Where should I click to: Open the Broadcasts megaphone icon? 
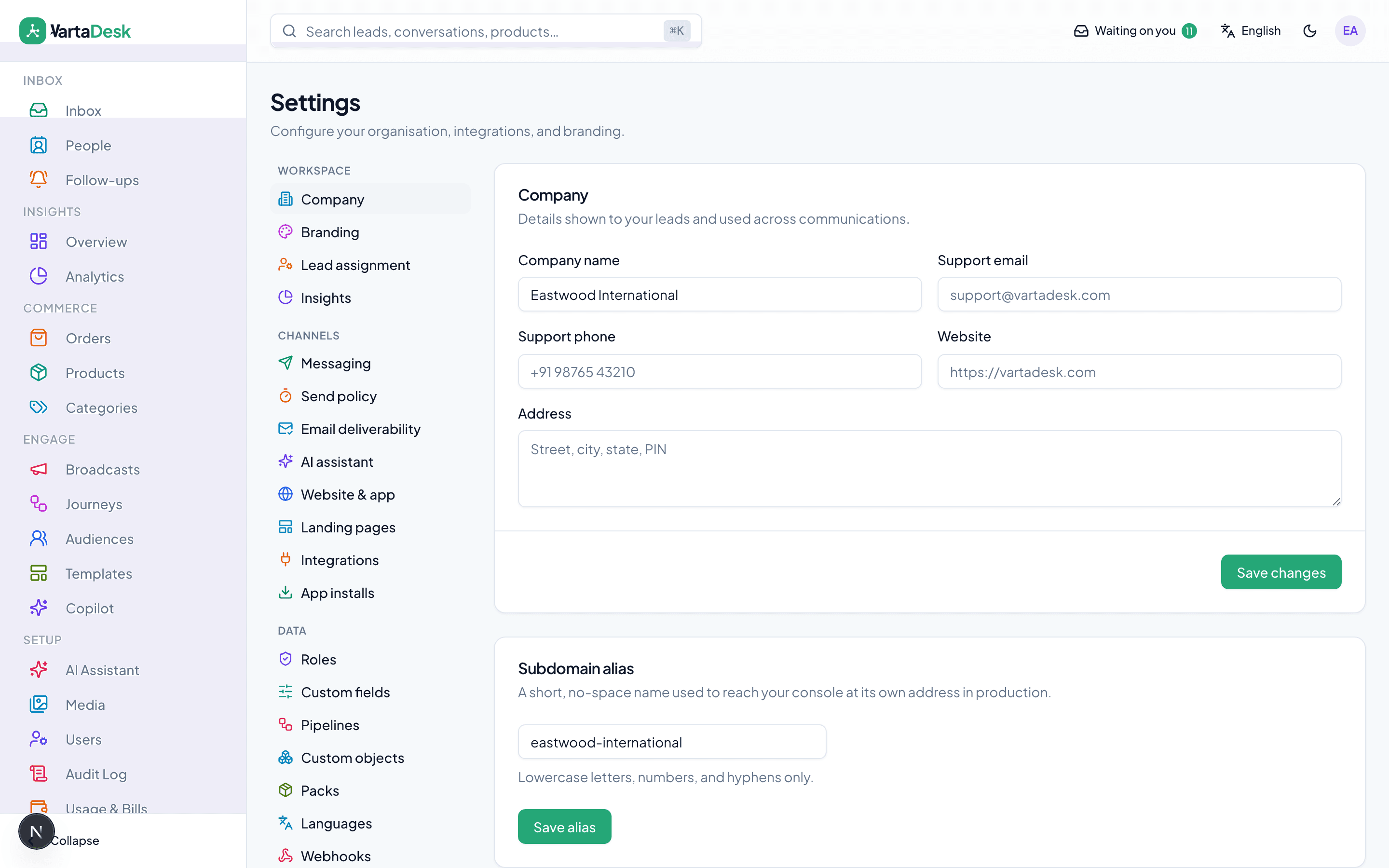pos(39,470)
